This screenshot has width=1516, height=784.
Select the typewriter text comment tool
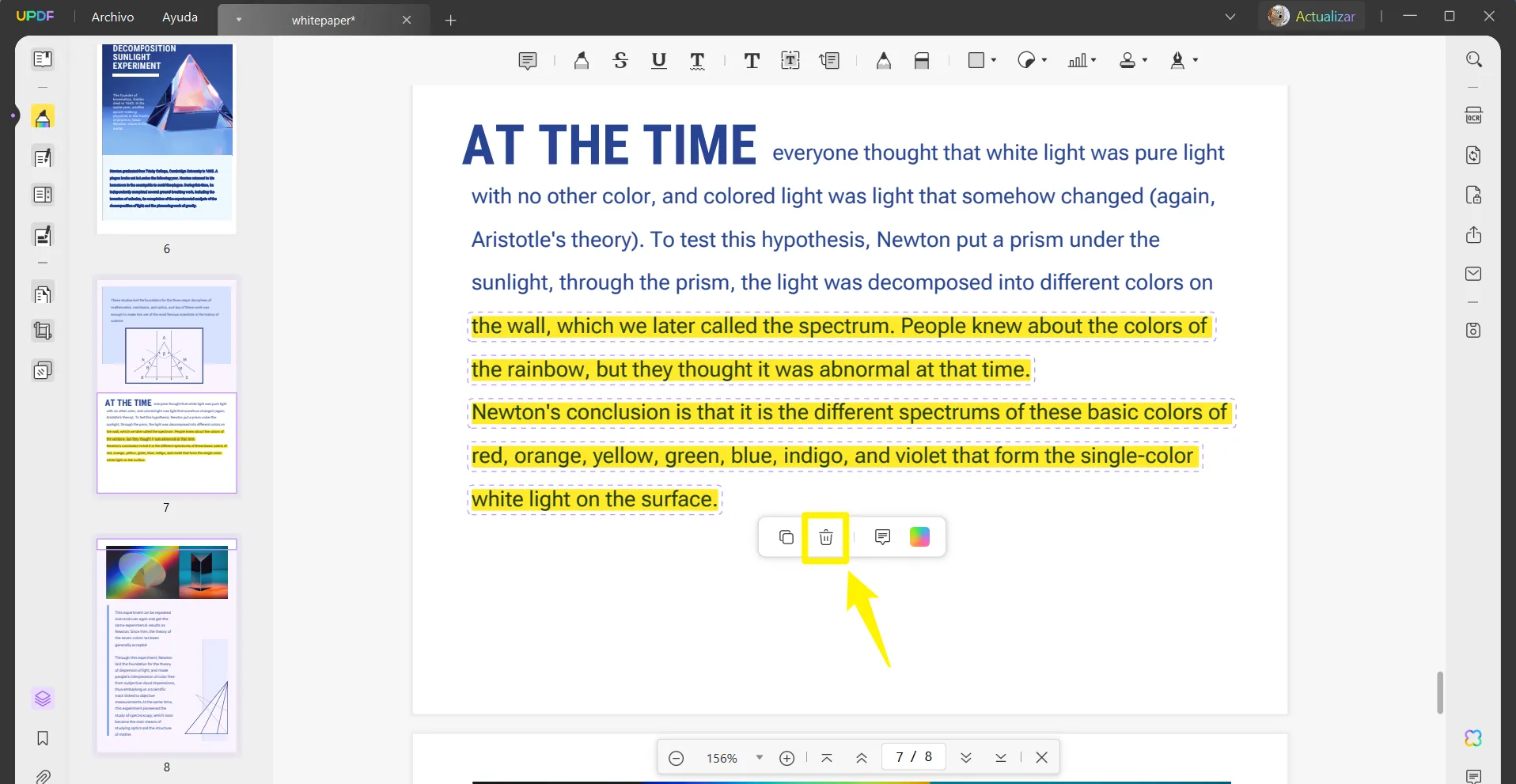(x=752, y=61)
